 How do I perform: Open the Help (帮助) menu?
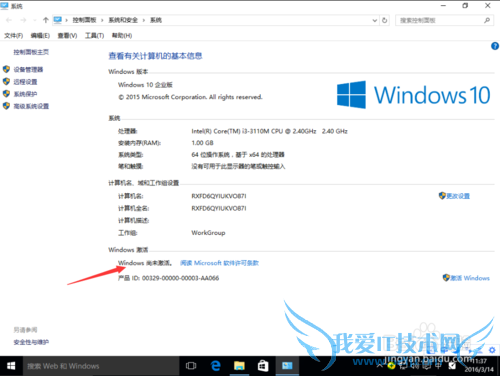pos(122,35)
